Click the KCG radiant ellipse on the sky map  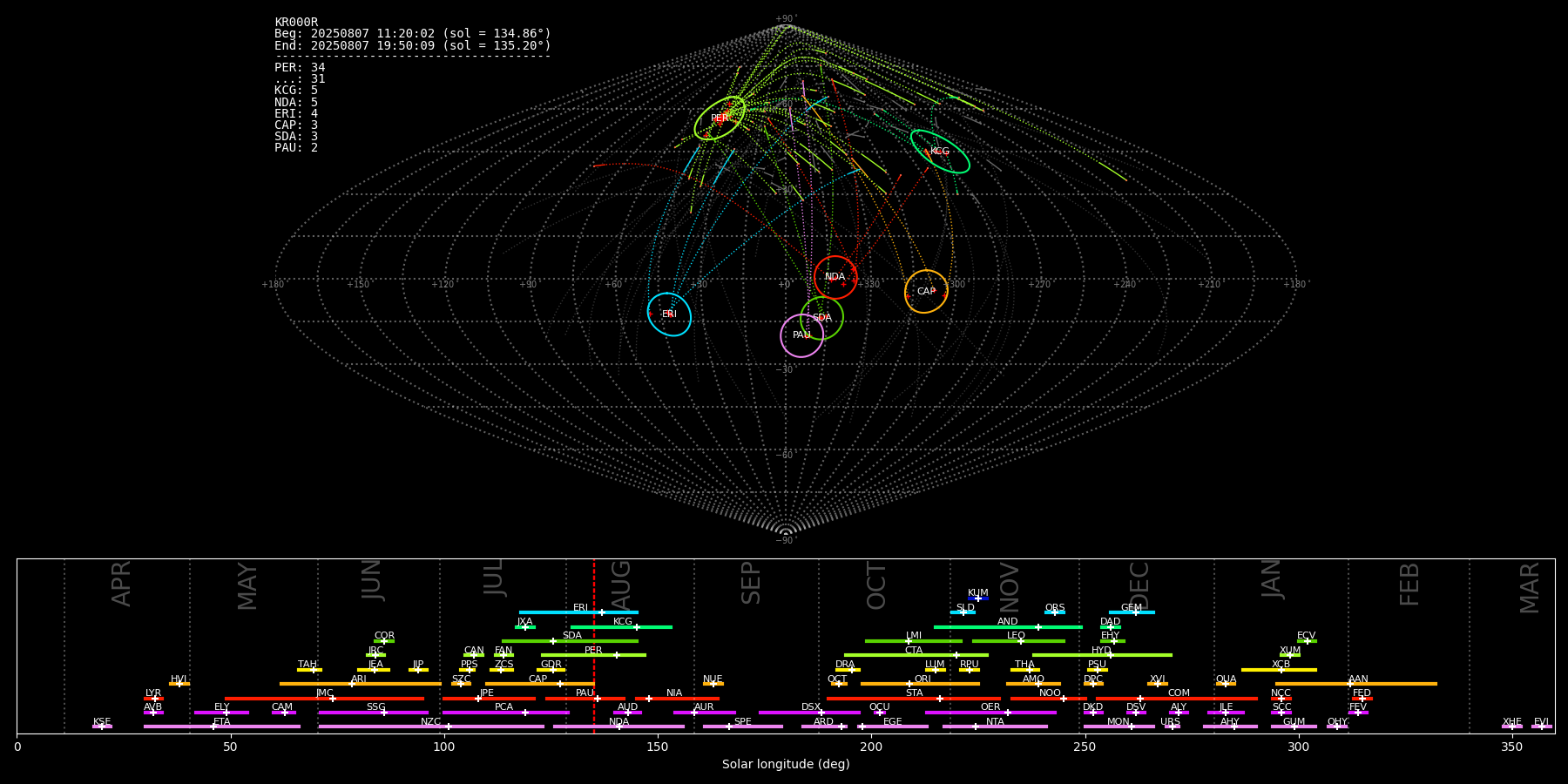pyautogui.click(x=940, y=152)
